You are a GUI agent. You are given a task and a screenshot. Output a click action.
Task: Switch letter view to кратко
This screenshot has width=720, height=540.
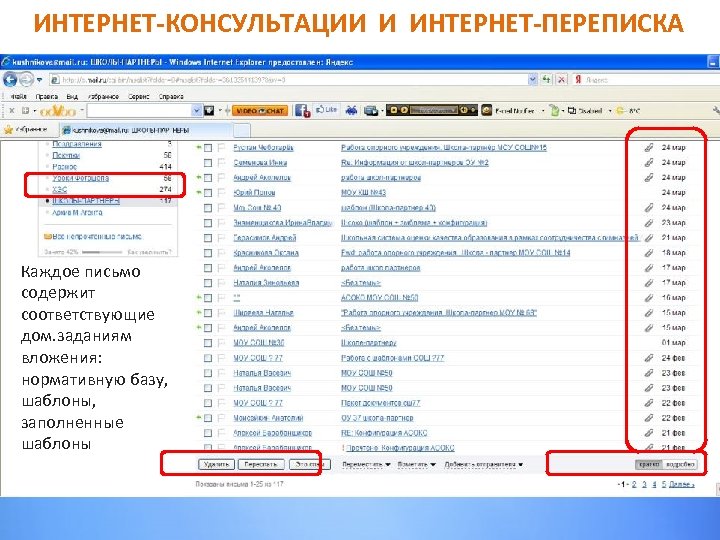point(649,464)
